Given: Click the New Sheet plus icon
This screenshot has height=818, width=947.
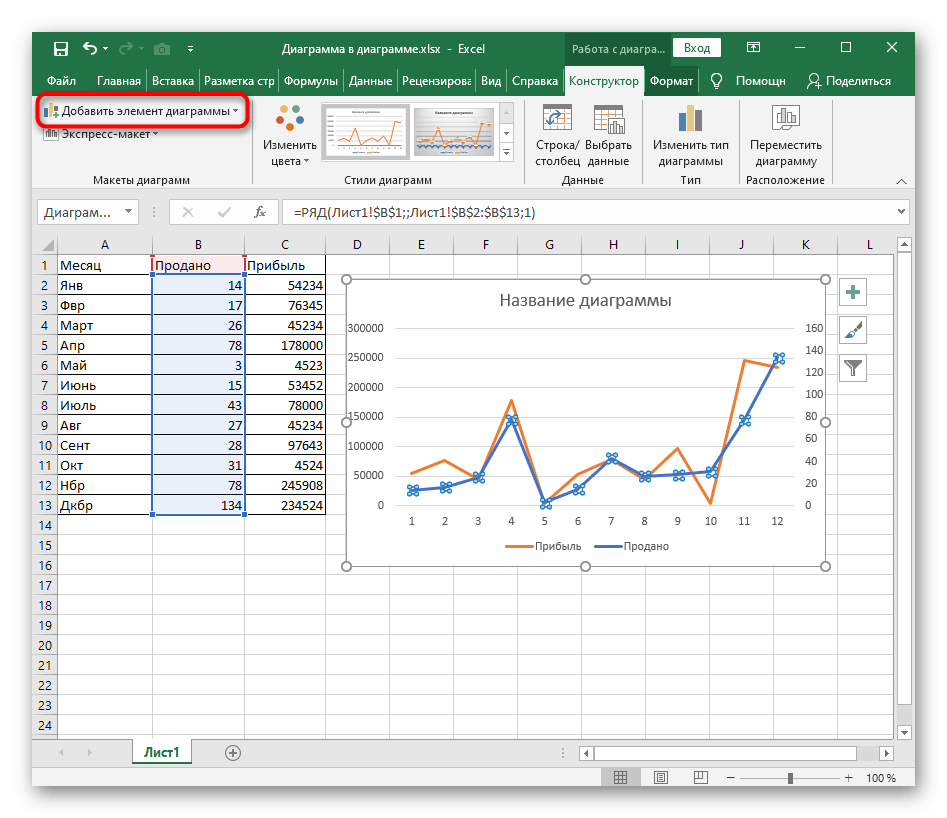Looking at the screenshot, I should point(233,753).
